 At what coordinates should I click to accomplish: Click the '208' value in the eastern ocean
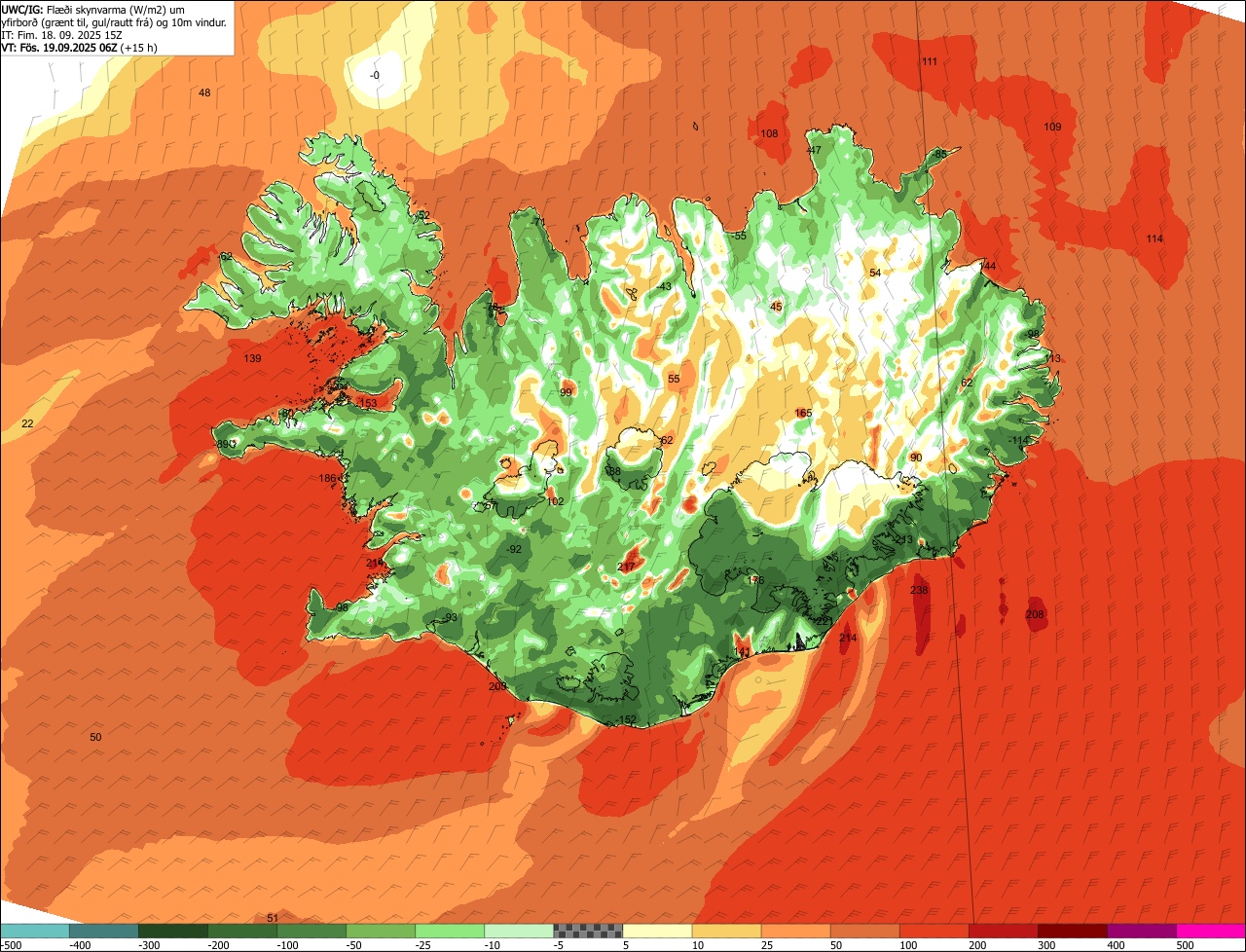pos(1035,614)
